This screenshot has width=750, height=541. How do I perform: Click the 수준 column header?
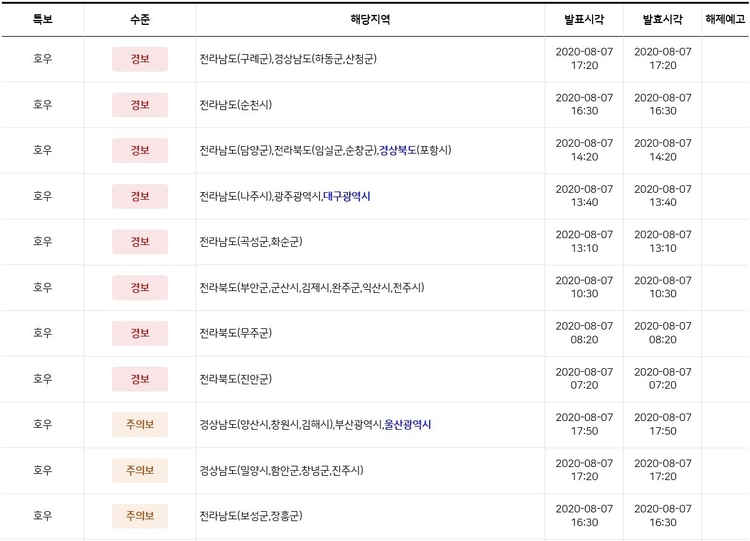pos(140,19)
